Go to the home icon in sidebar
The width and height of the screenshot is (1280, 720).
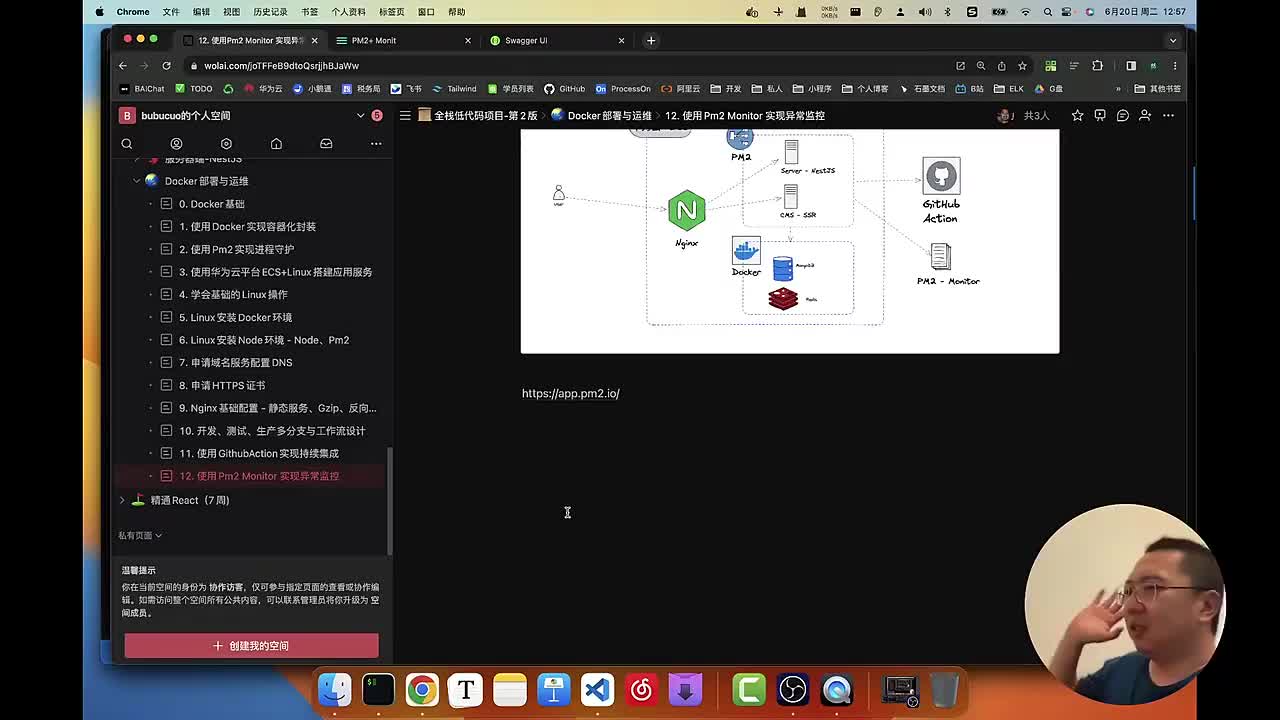tap(276, 144)
